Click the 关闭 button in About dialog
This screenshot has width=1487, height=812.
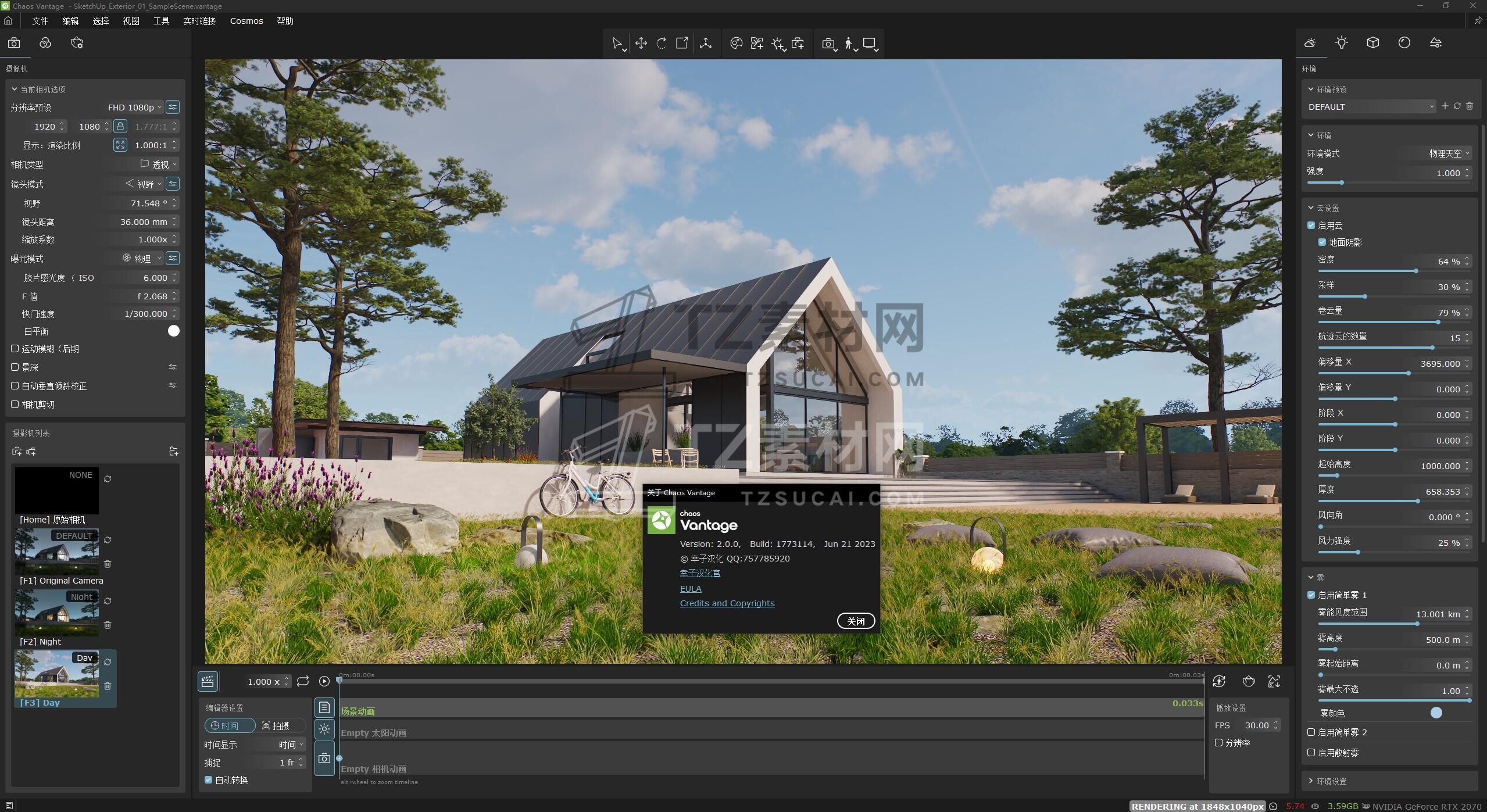(855, 621)
